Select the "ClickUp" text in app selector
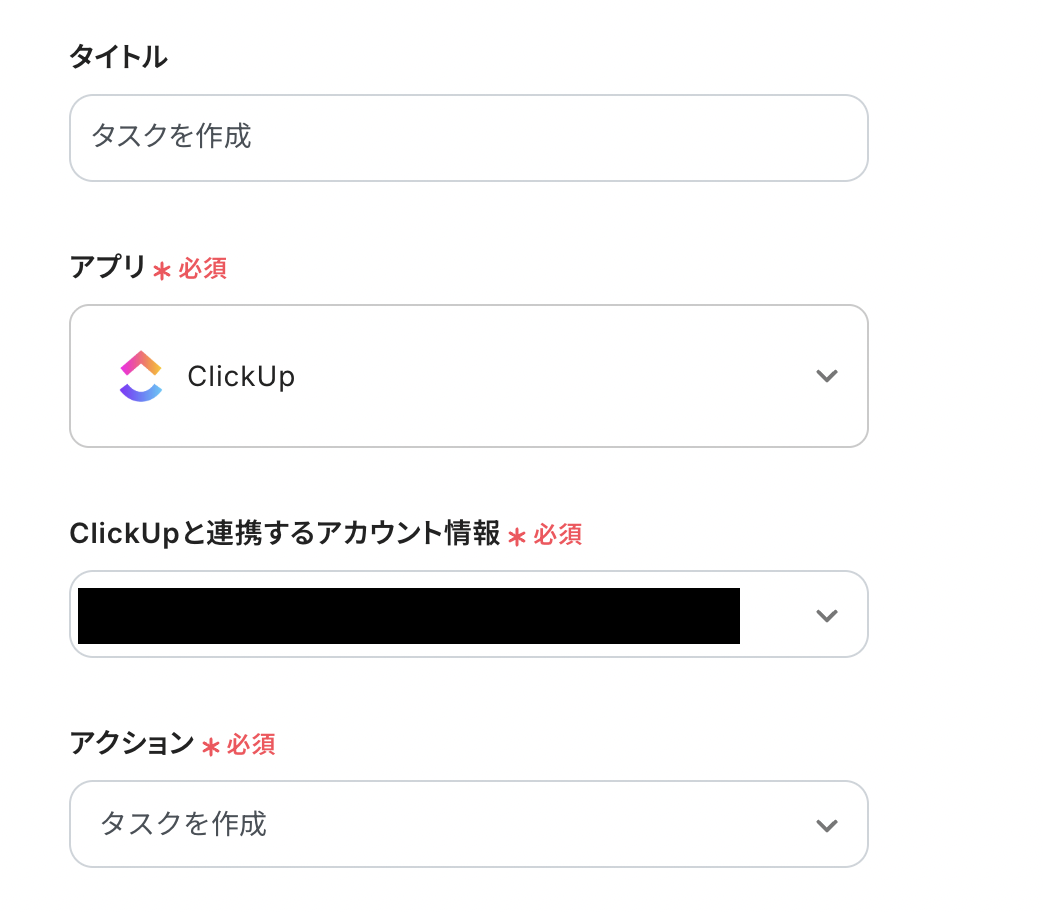The height and width of the screenshot is (912, 1043). point(241,377)
